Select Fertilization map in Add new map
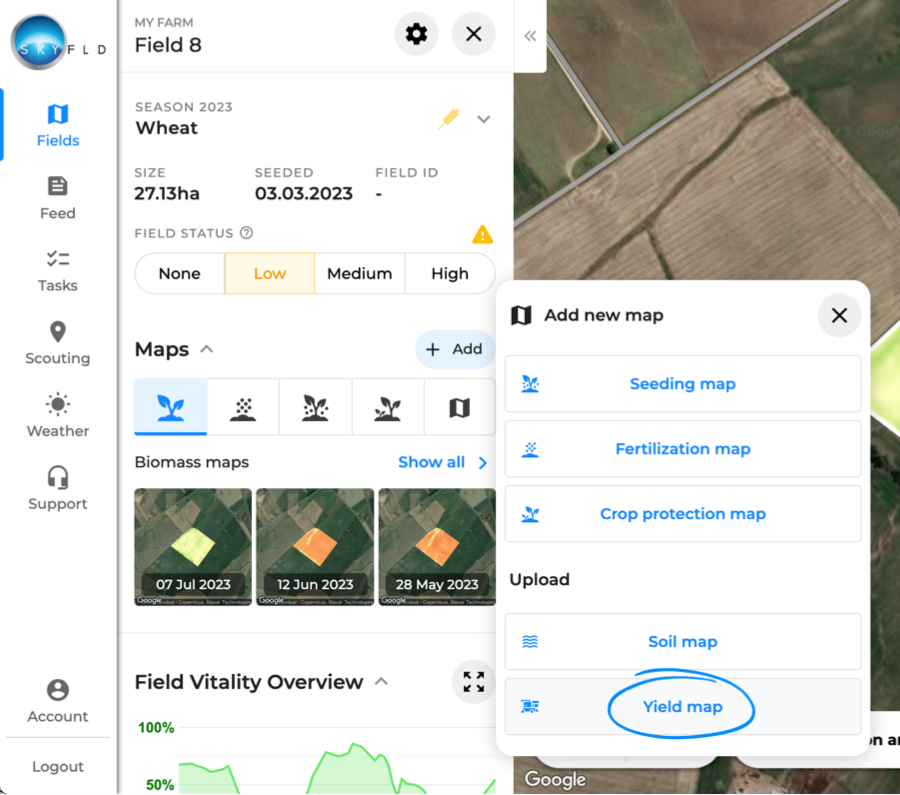Image resolution: width=900 pixels, height=795 pixels. pos(683,449)
